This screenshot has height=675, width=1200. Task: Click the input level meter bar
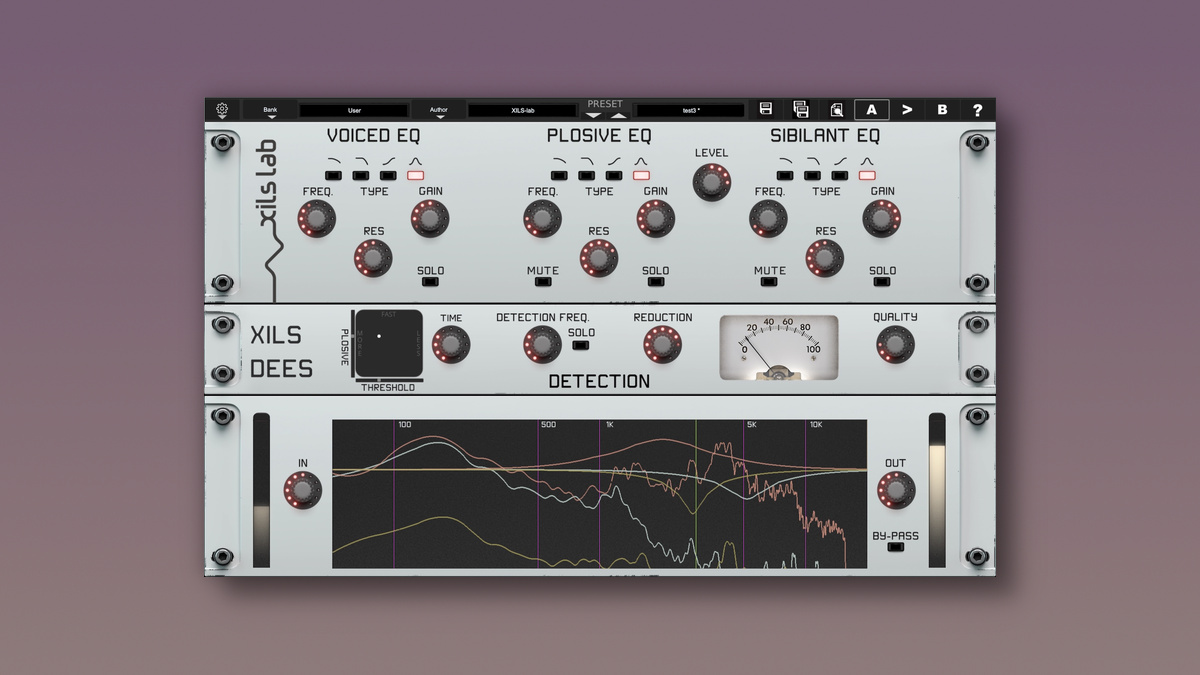pos(261,490)
